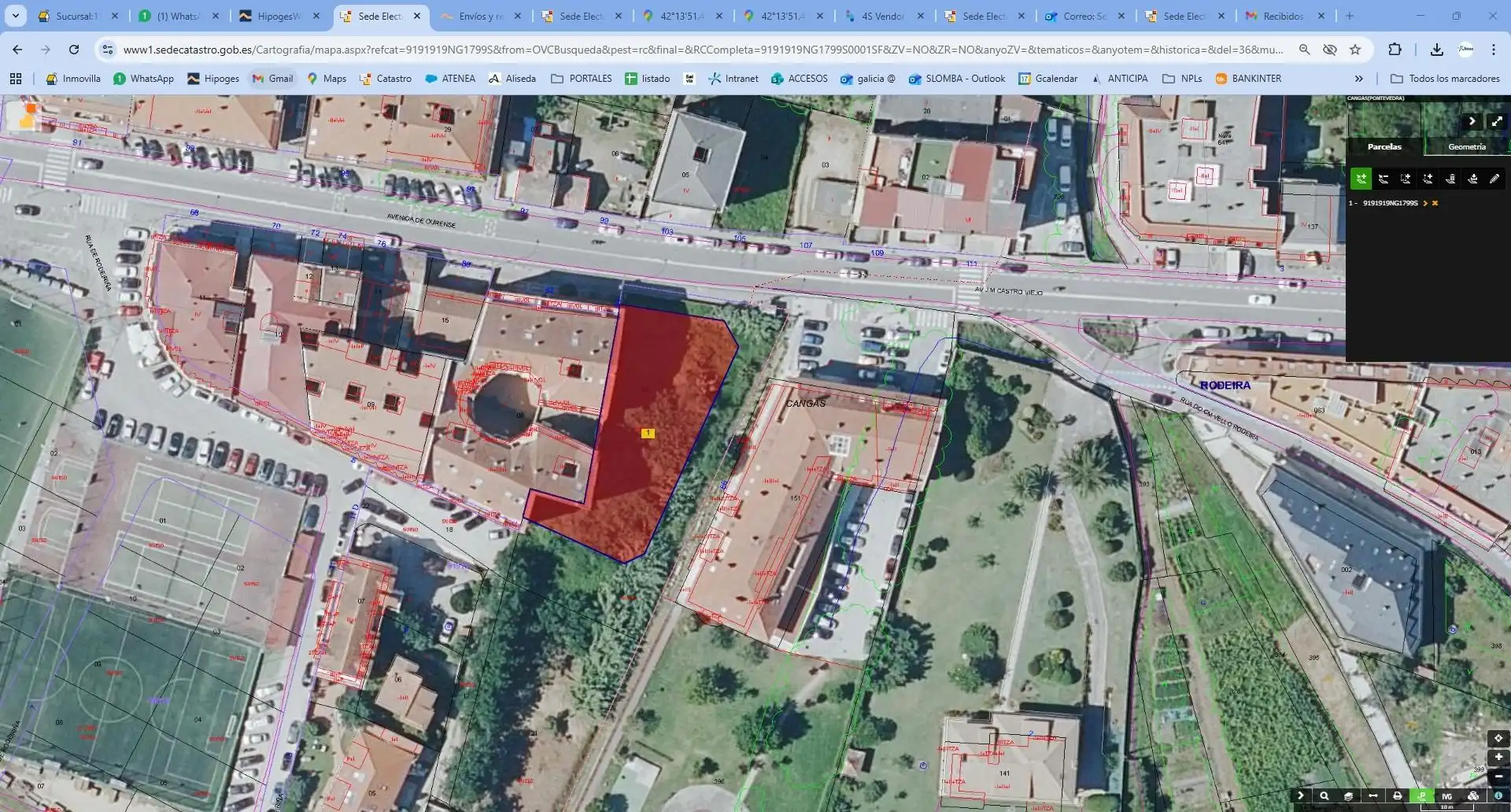Open the PORTALES bookmarks folder
The image size is (1511, 812).
pos(582,79)
